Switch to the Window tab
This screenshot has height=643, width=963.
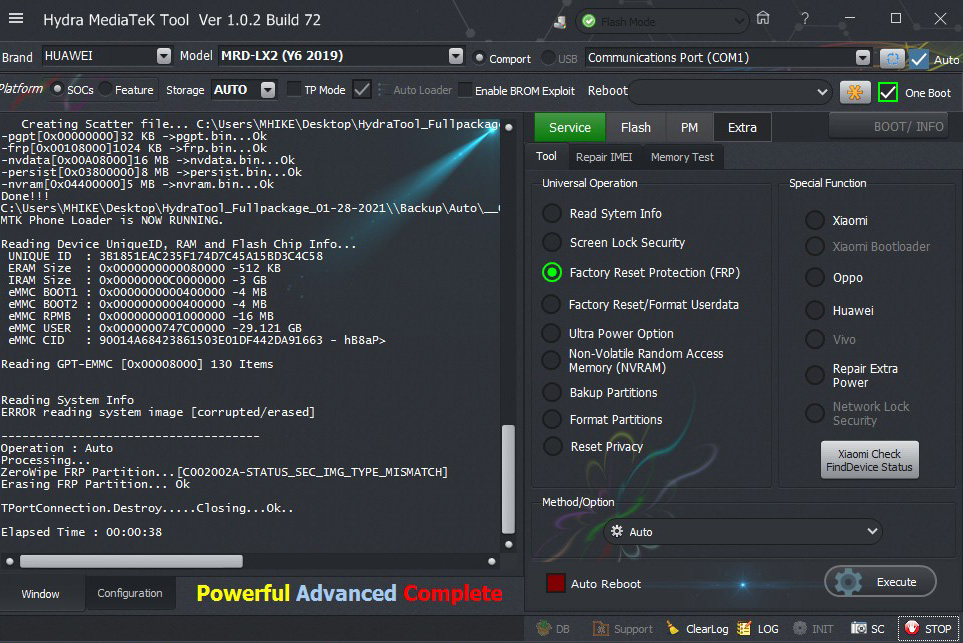[41, 594]
